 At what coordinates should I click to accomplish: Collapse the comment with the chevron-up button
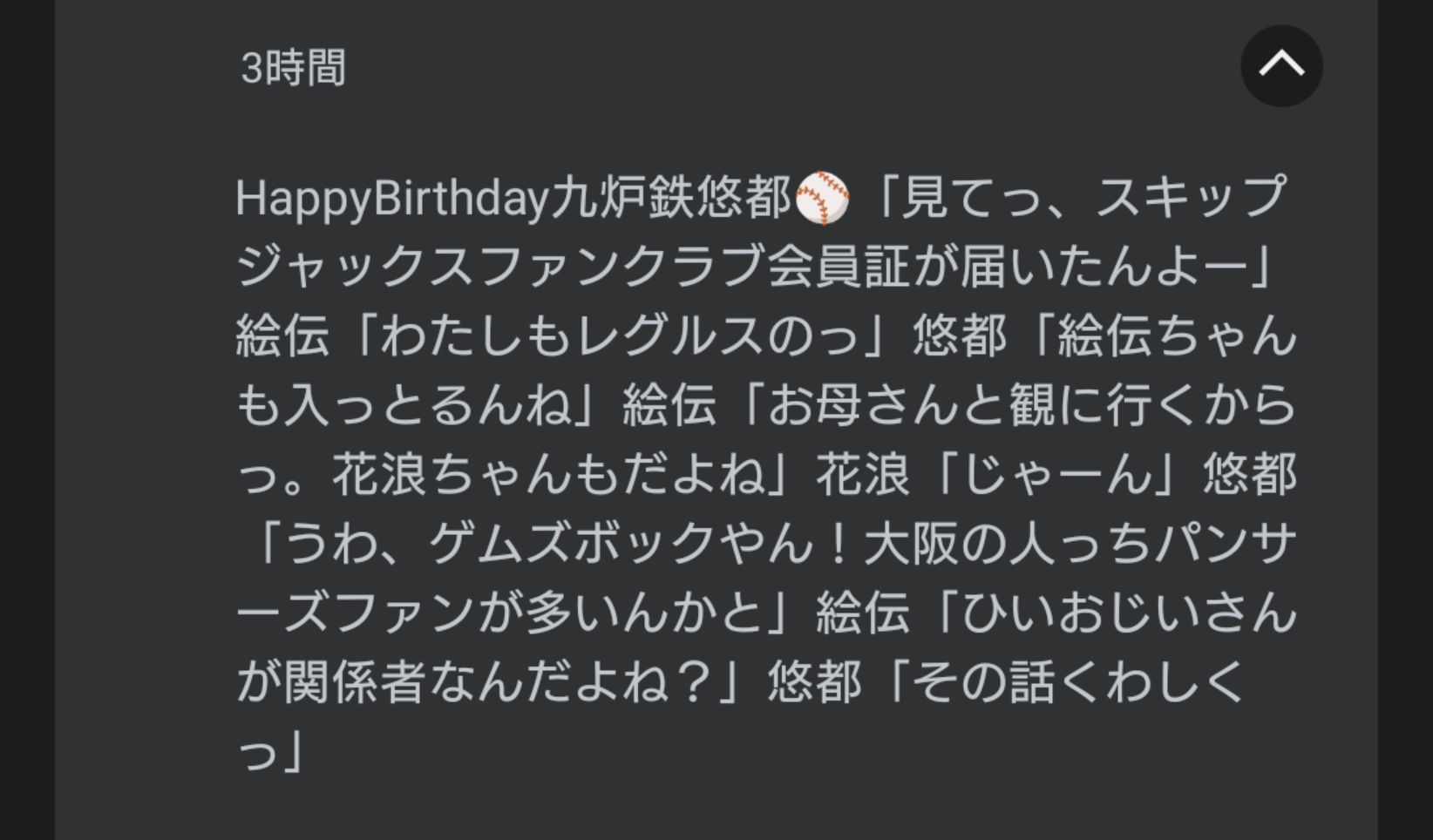point(1280,66)
